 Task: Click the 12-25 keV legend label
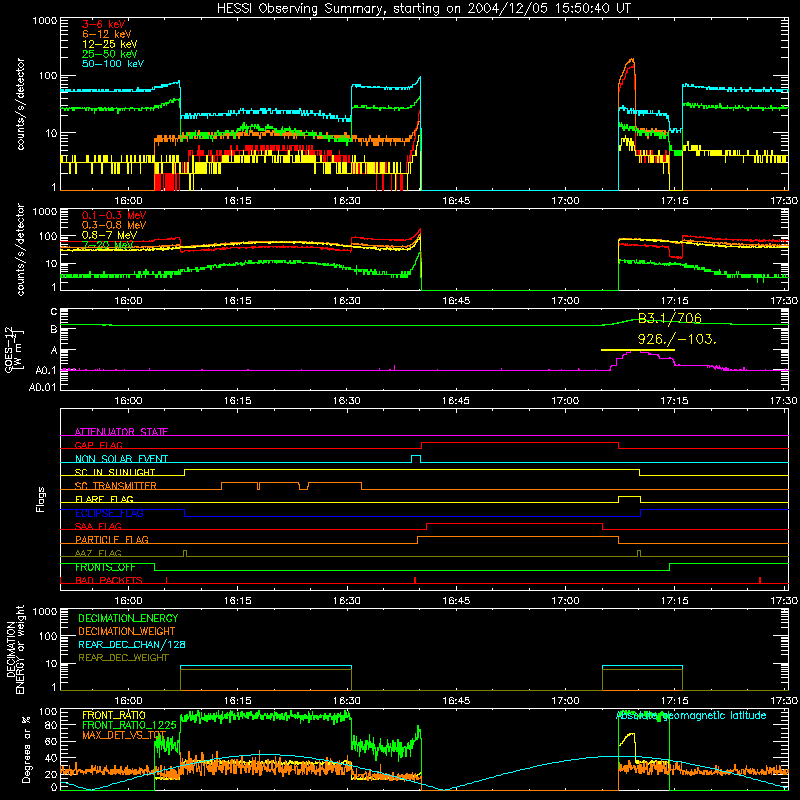110,44
